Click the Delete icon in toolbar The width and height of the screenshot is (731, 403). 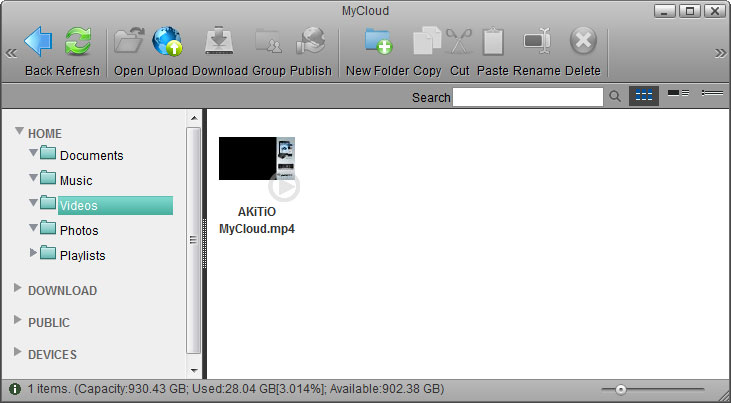(x=583, y=43)
